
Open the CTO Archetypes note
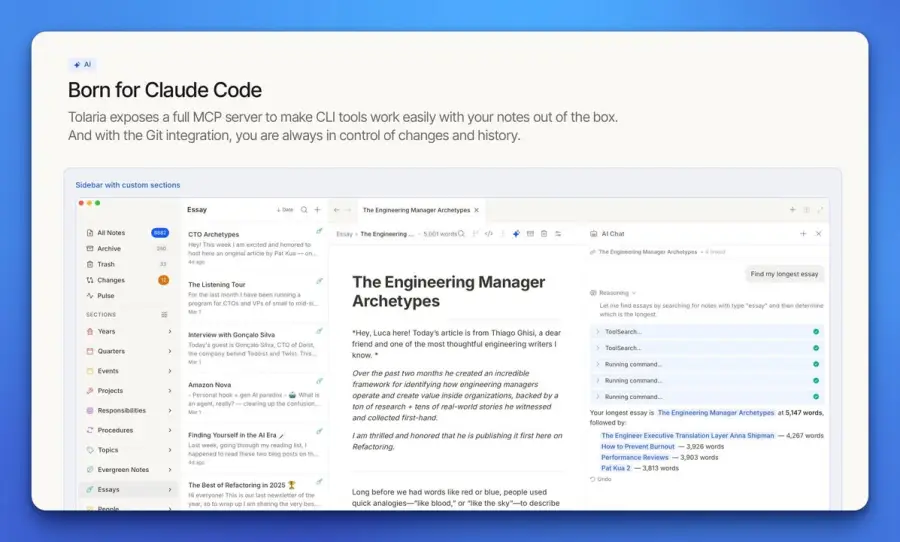click(x=255, y=247)
